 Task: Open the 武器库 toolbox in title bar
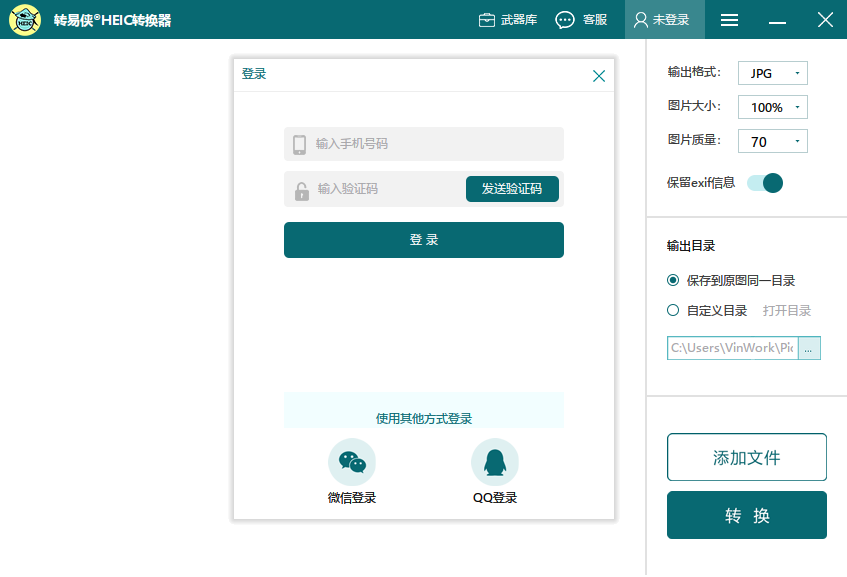(508, 20)
